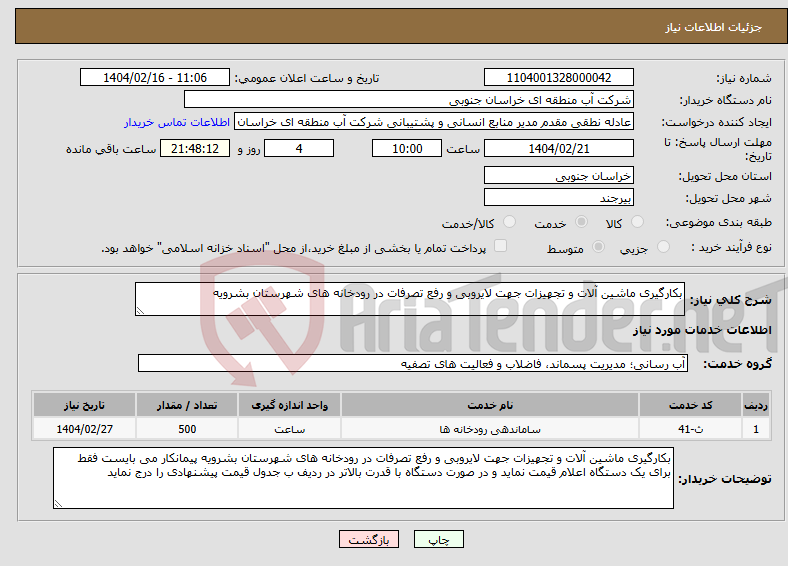The height and width of the screenshot is (566, 788).
Task: Select the کالا radio button
Action: [x=637, y=222]
